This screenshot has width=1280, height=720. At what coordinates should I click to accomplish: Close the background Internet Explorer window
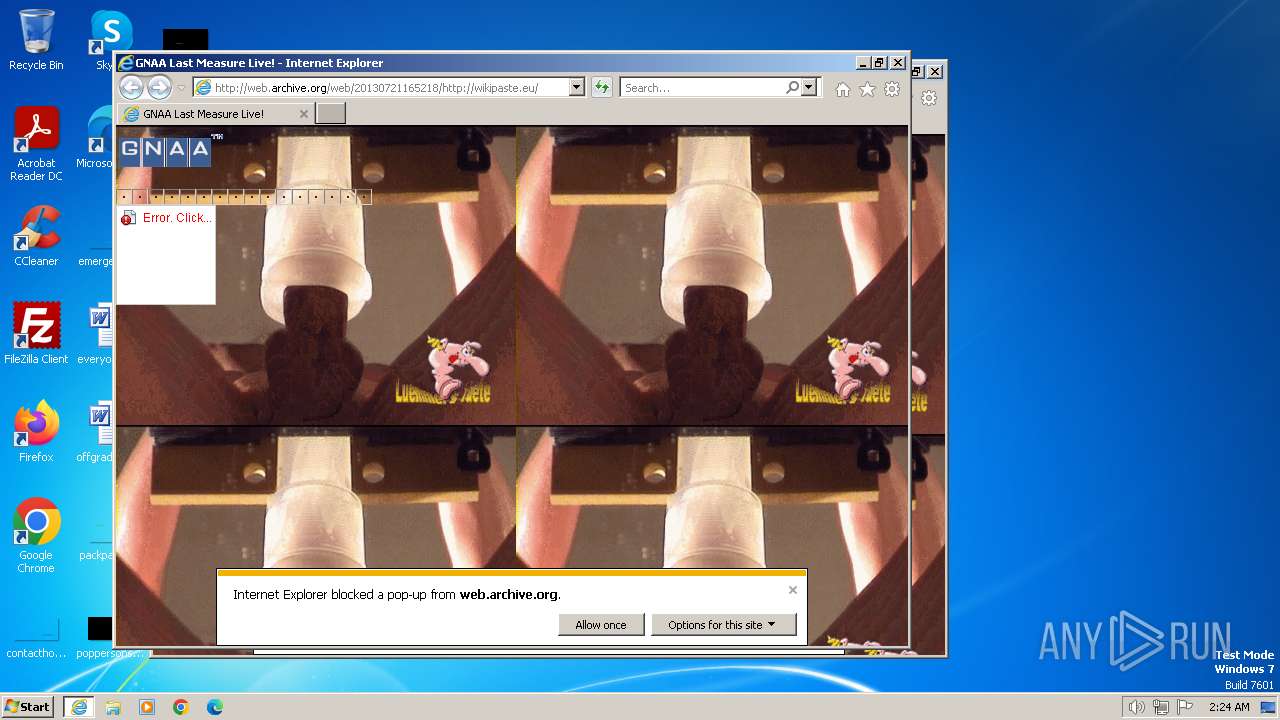(x=935, y=72)
